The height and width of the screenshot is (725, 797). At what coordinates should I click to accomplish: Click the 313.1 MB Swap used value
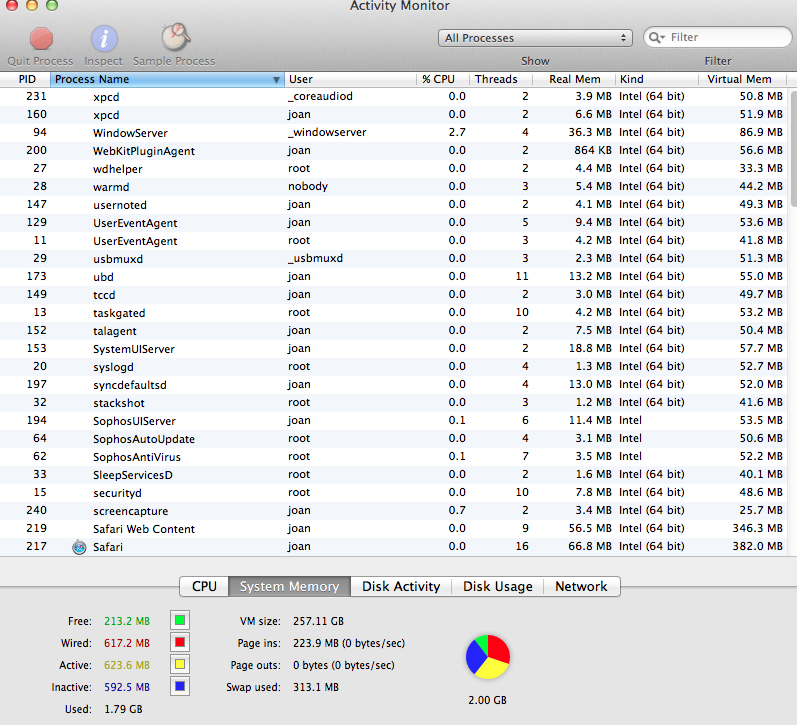click(x=316, y=687)
